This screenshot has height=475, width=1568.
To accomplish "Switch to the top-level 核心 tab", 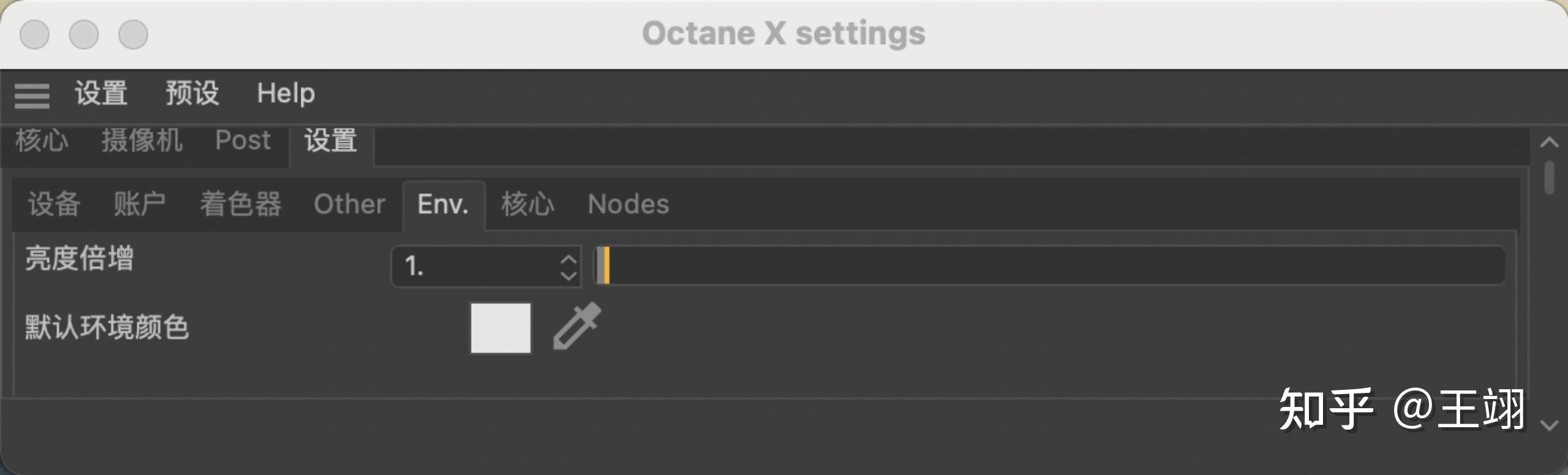I will point(42,140).
